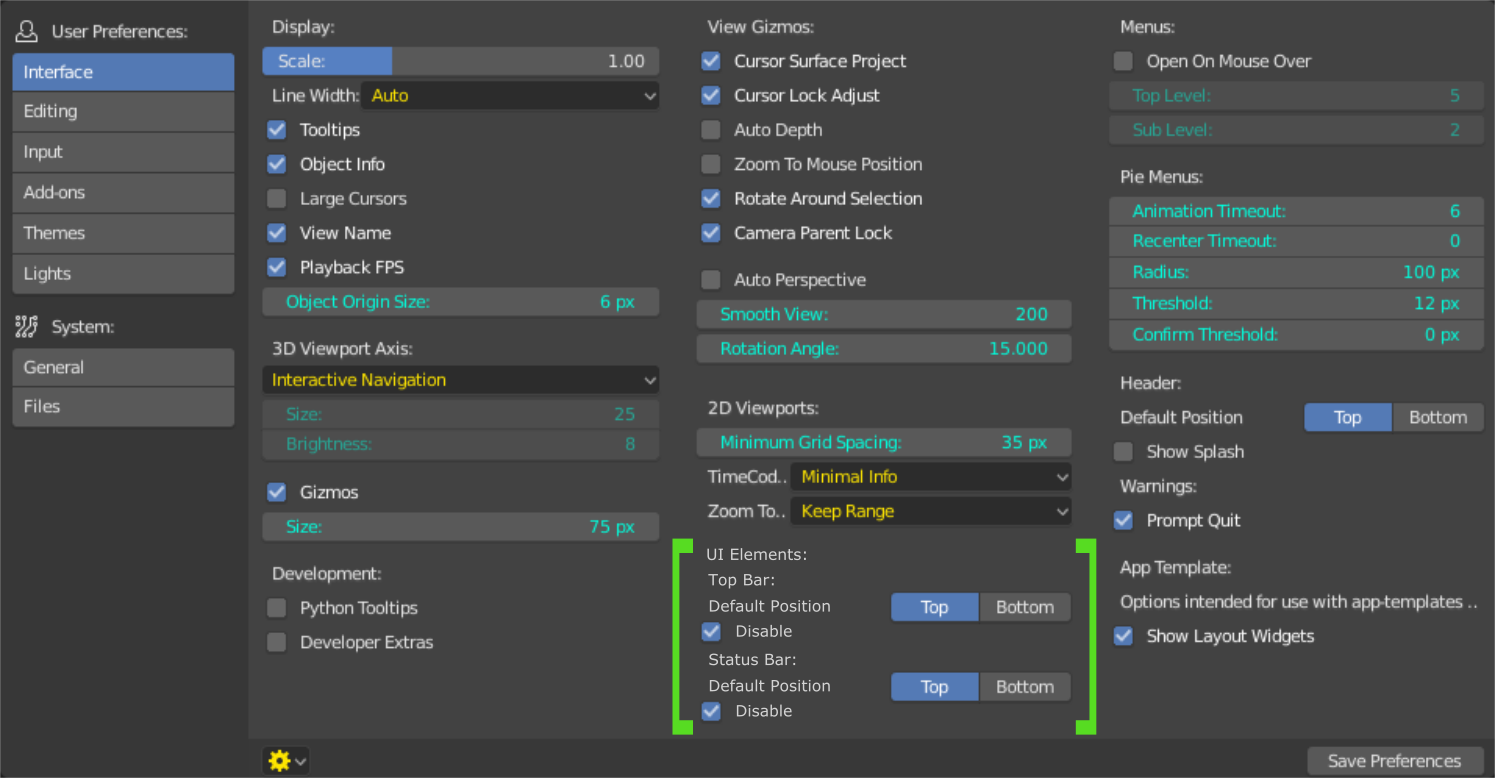Open the System General tab
Image resolution: width=1495 pixels, height=778 pixels.
tap(123, 367)
